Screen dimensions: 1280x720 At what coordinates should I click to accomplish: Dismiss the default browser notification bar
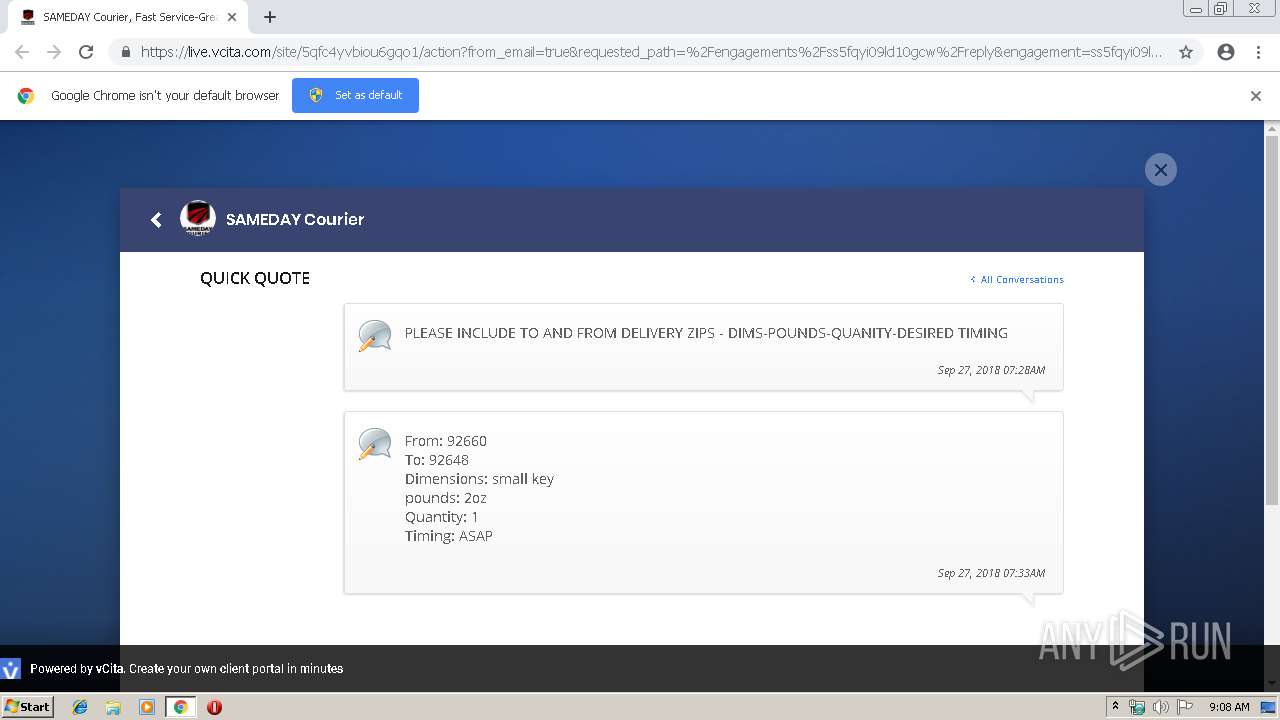click(x=1256, y=96)
